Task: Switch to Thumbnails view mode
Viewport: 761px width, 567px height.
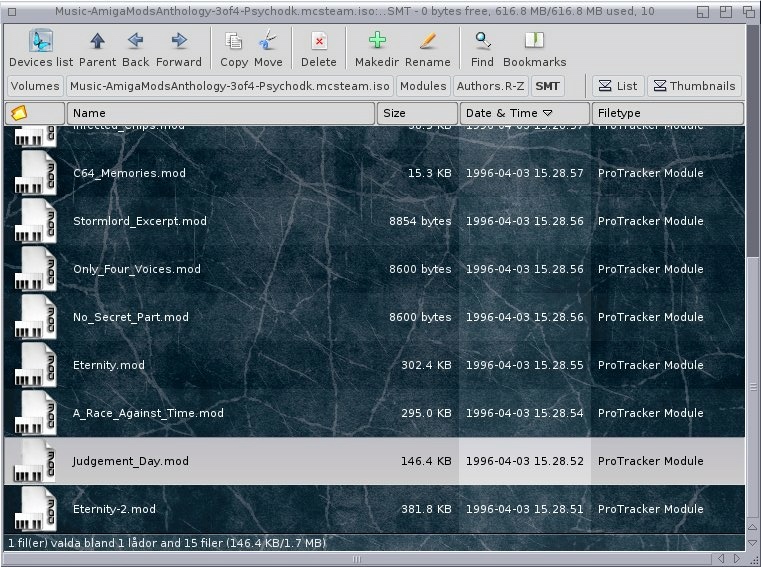Action: (695, 86)
